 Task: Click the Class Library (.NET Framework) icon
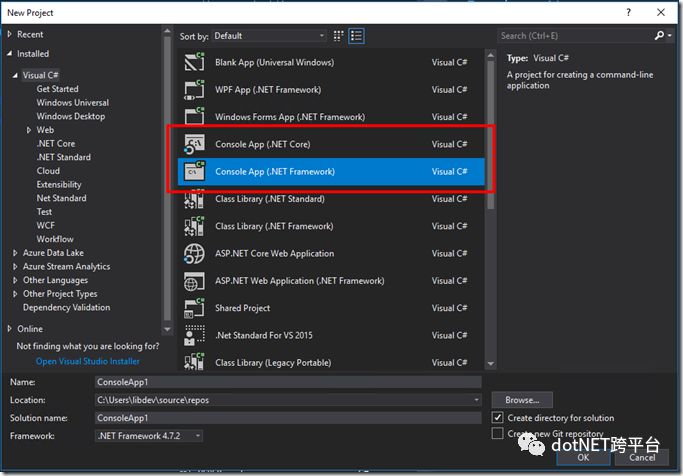click(x=194, y=226)
